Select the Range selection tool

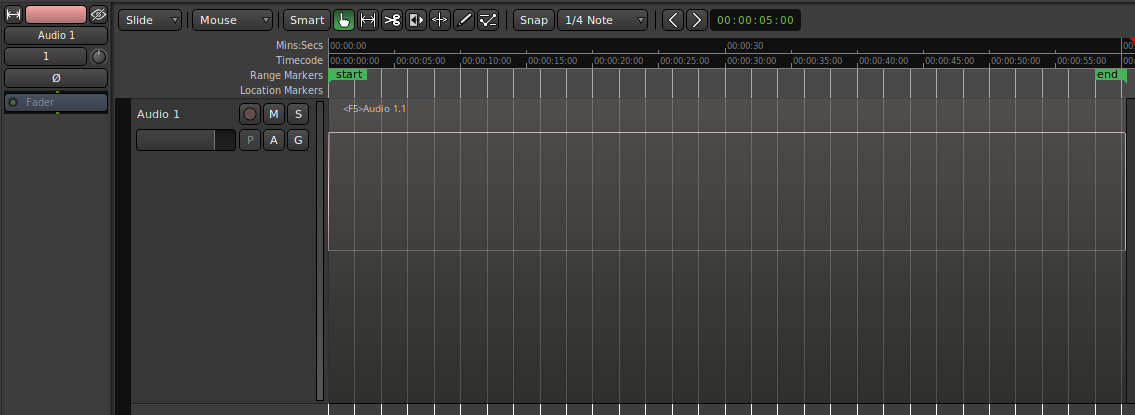coord(368,20)
